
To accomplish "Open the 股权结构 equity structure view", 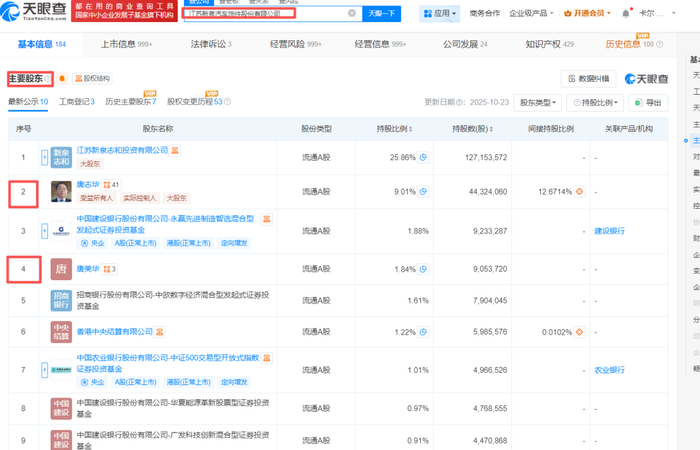I will 93,78.
